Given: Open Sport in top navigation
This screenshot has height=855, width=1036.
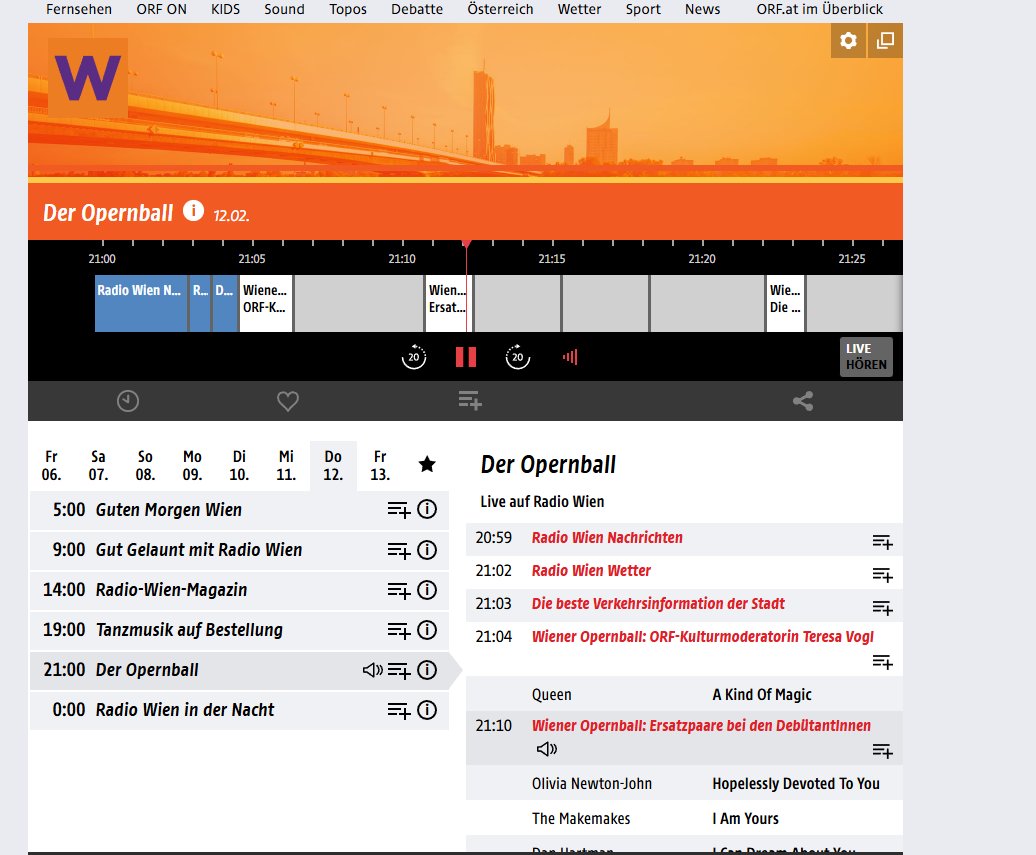Looking at the screenshot, I should click(643, 9).
